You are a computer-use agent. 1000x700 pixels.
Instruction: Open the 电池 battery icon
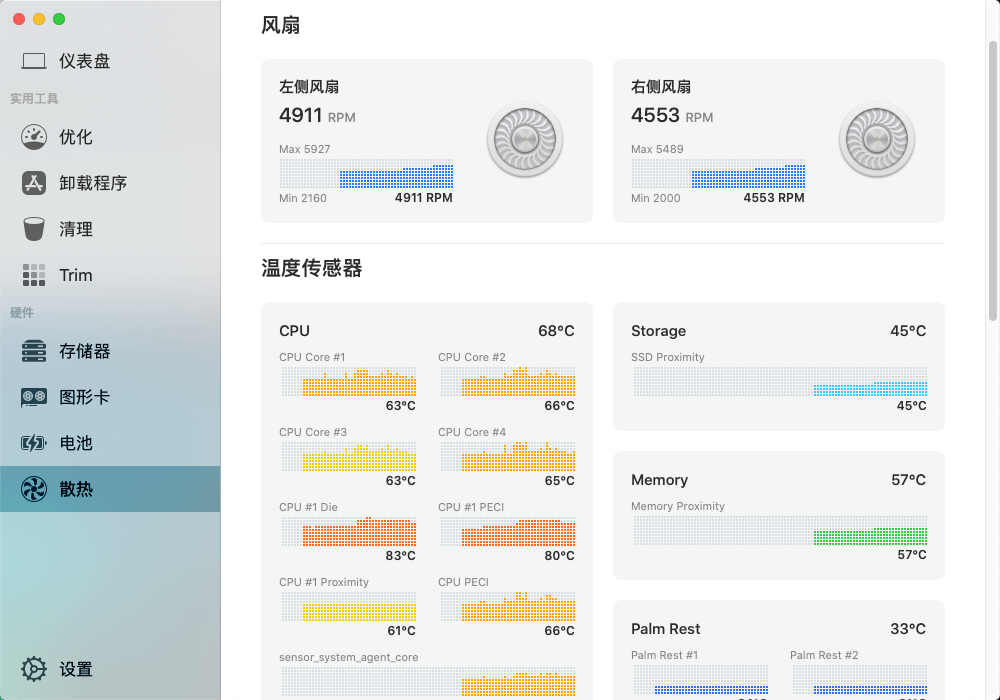(34, 443)
